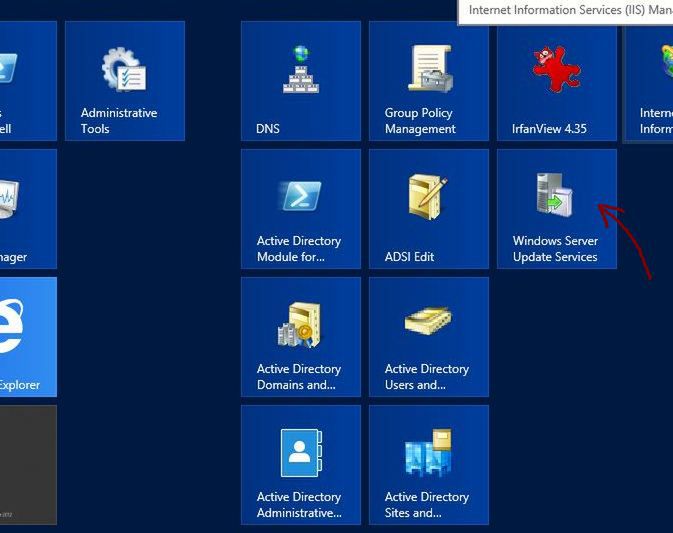673x533 pixels.
Task: Open Active Directory Domains and Trusts tile
Action: (x=301, y=337)
